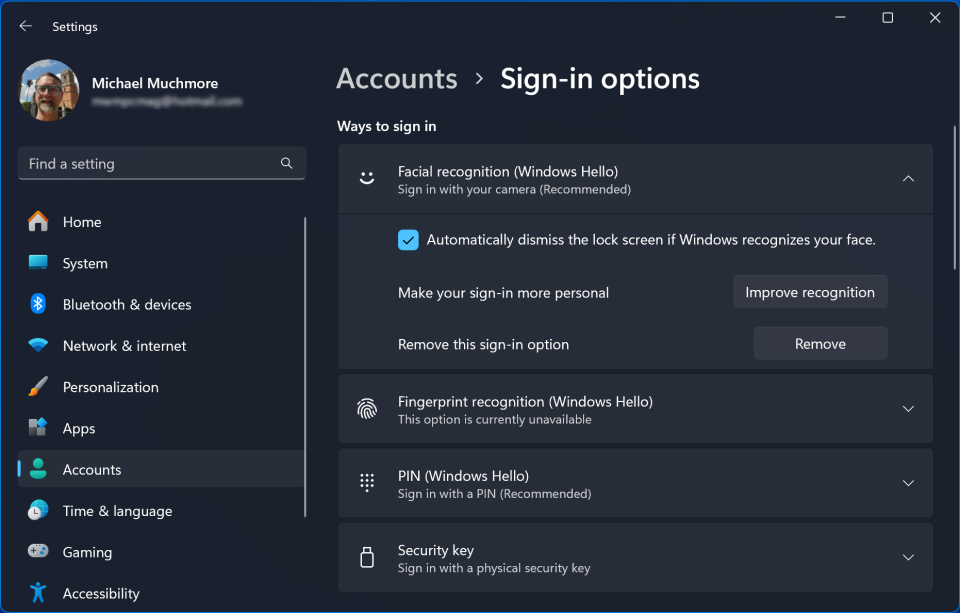The height and width of the screenshot is (613, 960).
Task: Expand the Fingerprint recognition section
Action: tap(908, 409)
